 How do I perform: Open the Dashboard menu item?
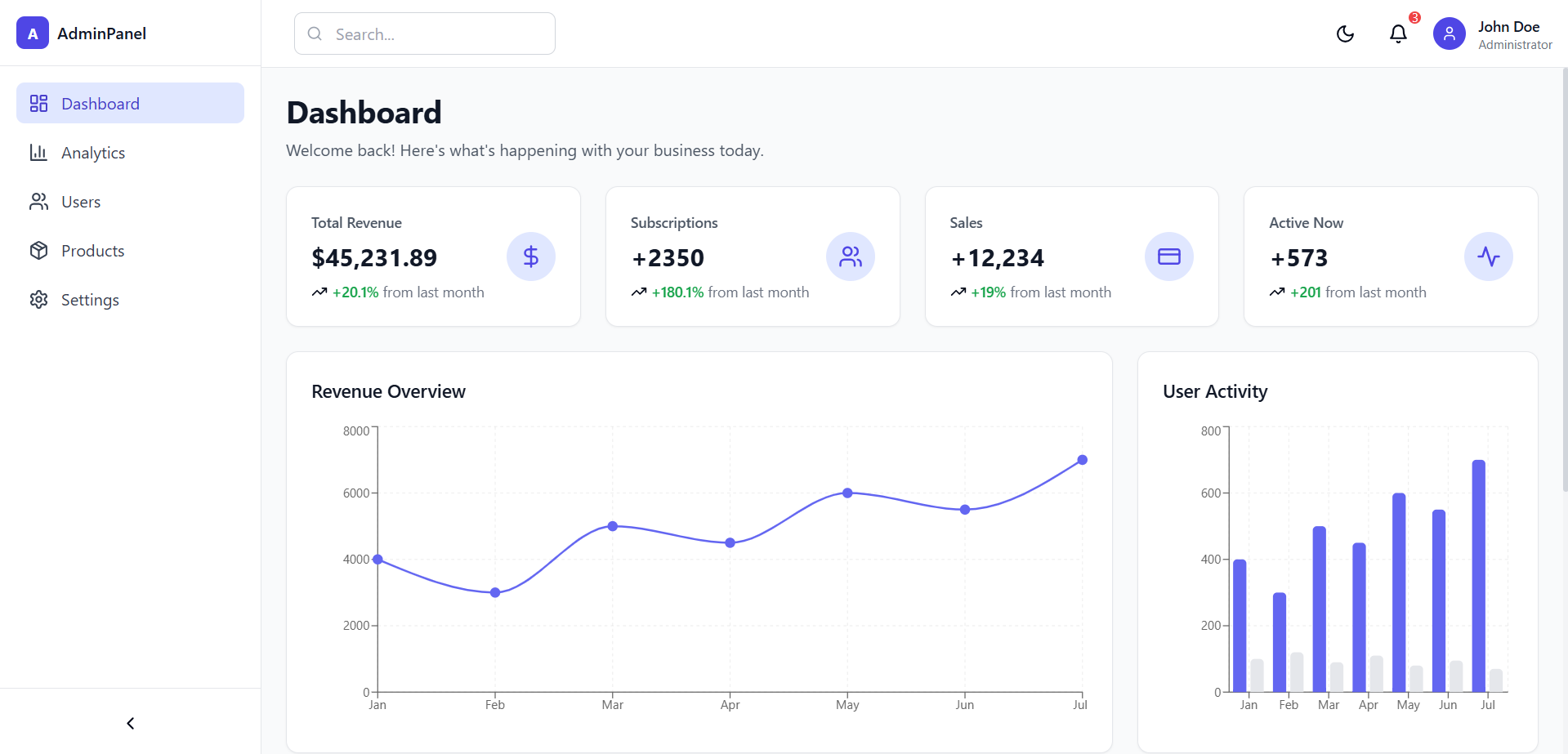[x=130, y=104]
